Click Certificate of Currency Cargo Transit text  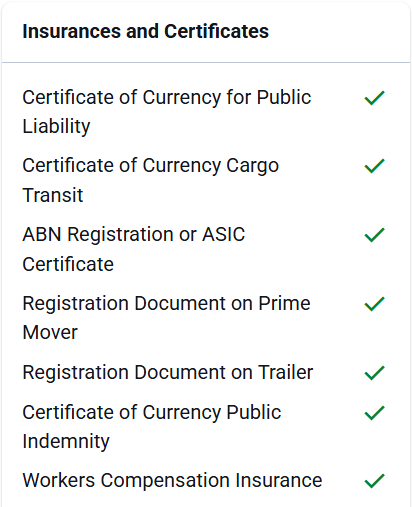pyautogui.click(x=150, y=180)
